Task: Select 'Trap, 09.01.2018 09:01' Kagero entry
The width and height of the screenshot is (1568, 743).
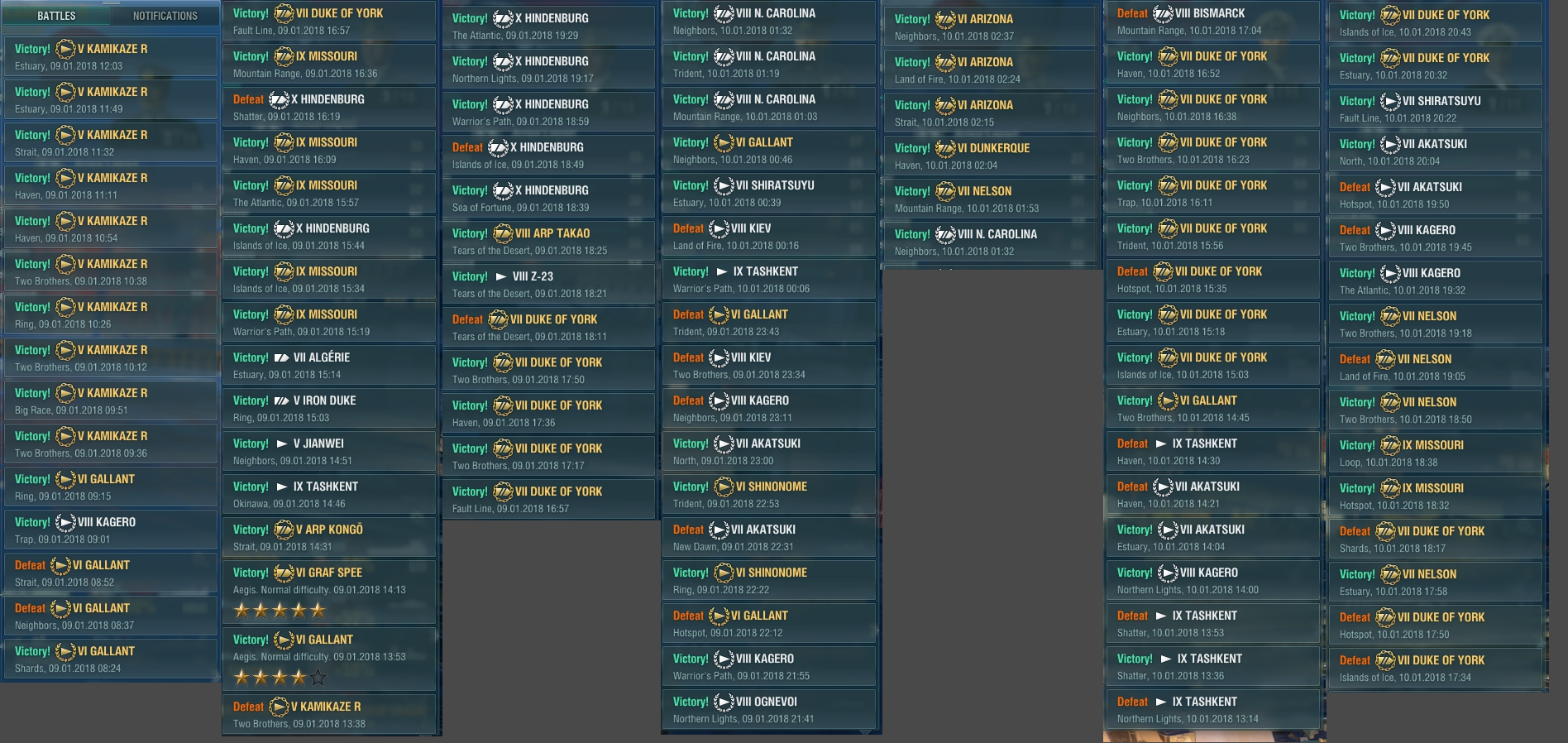Action: tap(110, 530)
